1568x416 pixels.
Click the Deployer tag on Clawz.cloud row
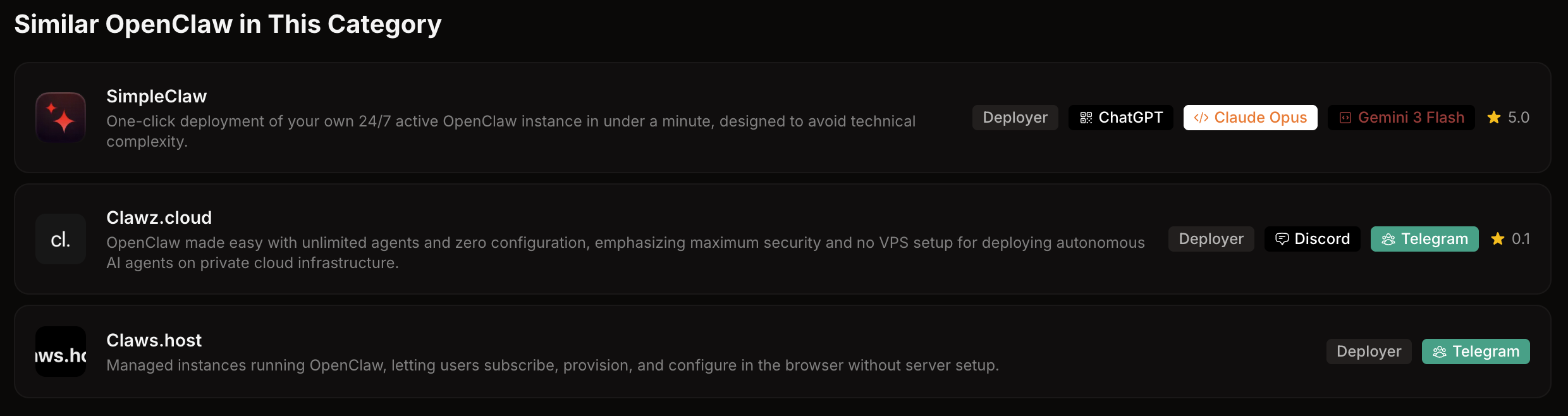pos(1211,239)
